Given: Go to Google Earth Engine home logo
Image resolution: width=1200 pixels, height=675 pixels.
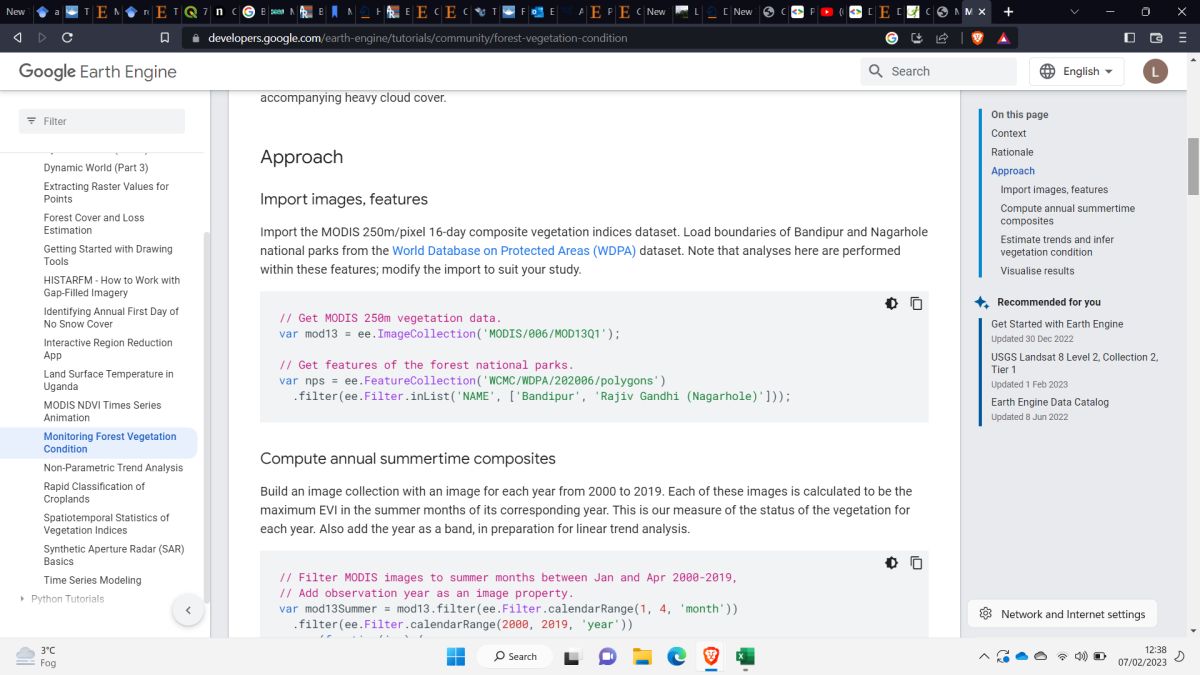Looking at the screenshot, I should (98, 72).
